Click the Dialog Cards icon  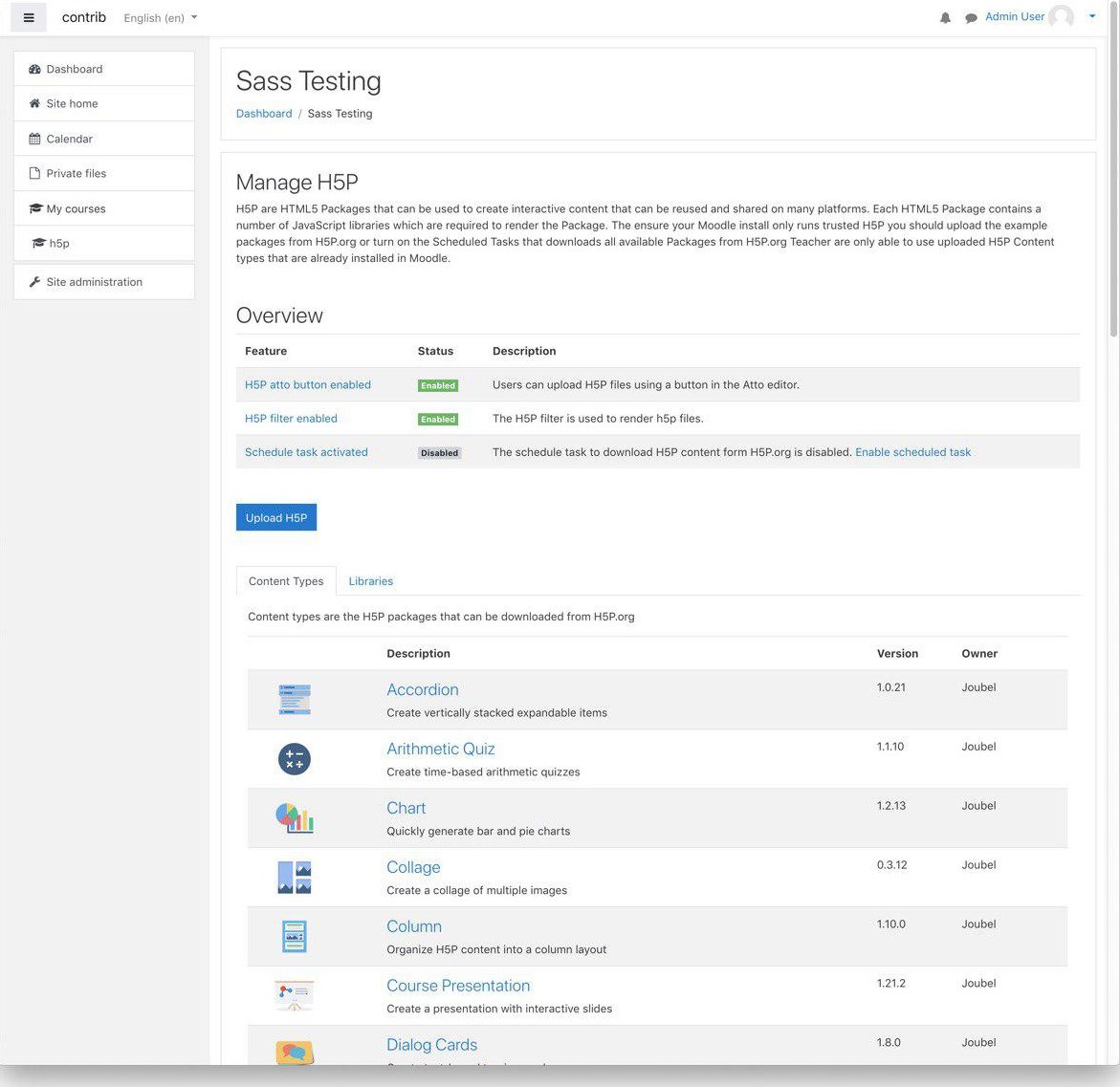coord(295,1052)
